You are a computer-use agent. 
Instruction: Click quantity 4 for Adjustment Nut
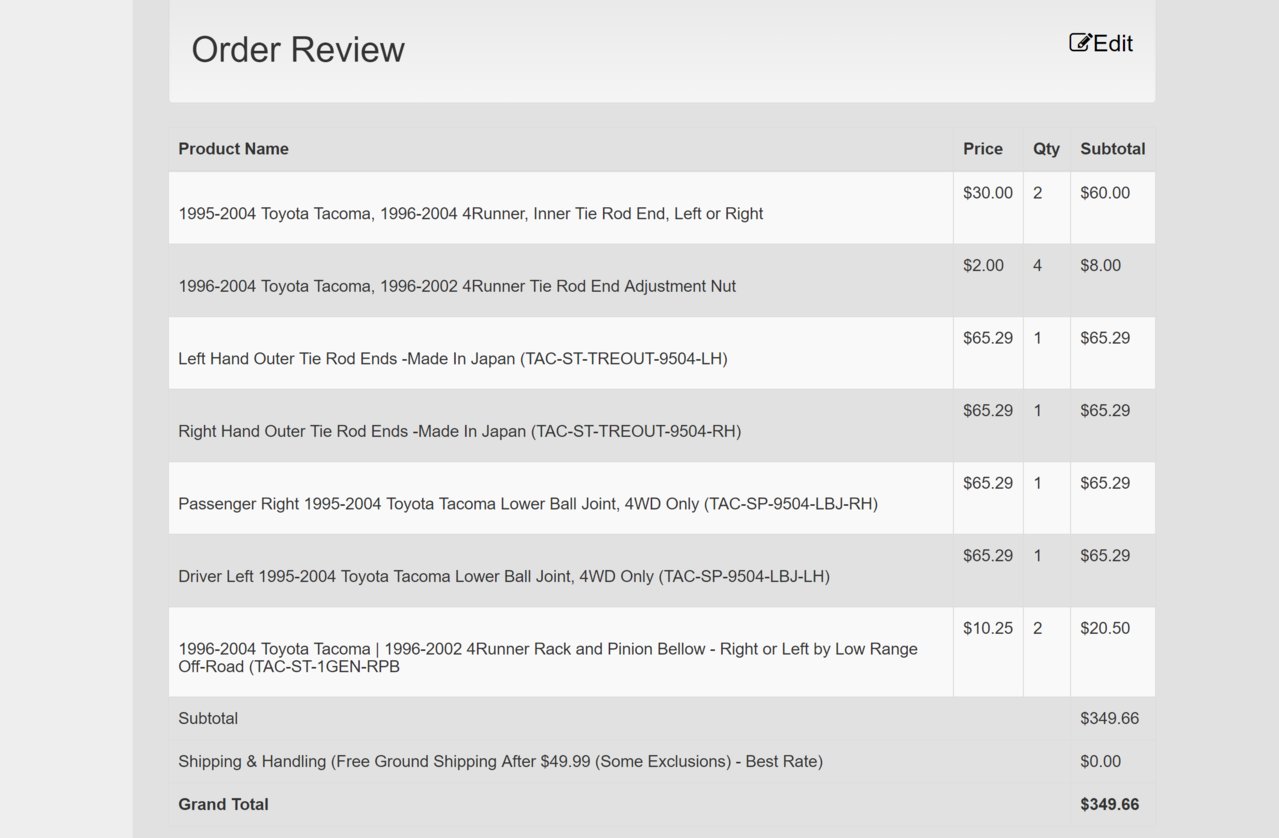(x=1046, y=281)
